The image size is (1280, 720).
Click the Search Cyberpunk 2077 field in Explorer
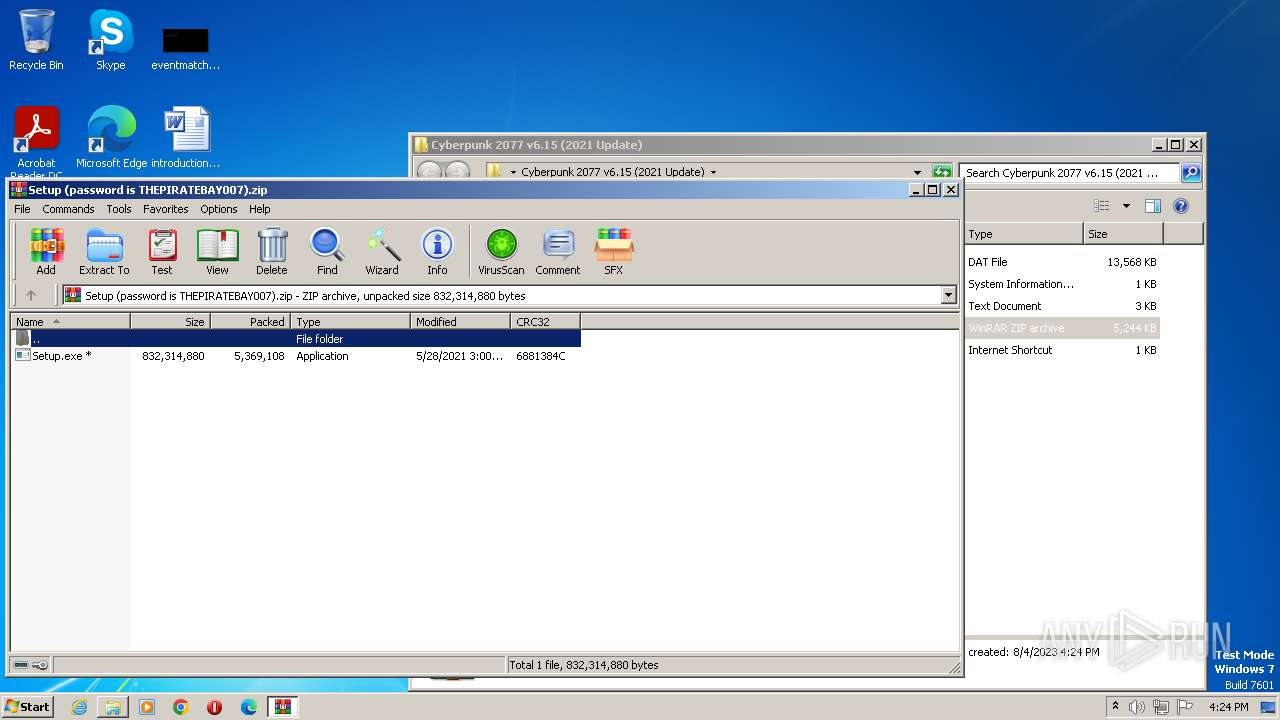(x=1068, y=172)
